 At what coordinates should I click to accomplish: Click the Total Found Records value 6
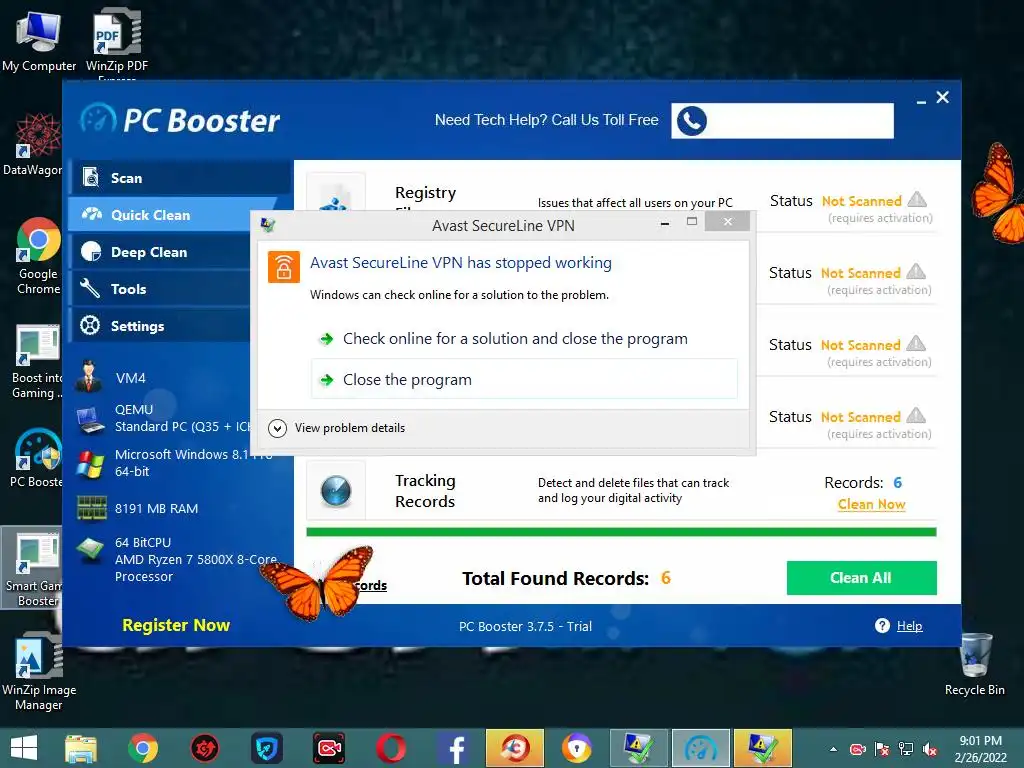665,578
